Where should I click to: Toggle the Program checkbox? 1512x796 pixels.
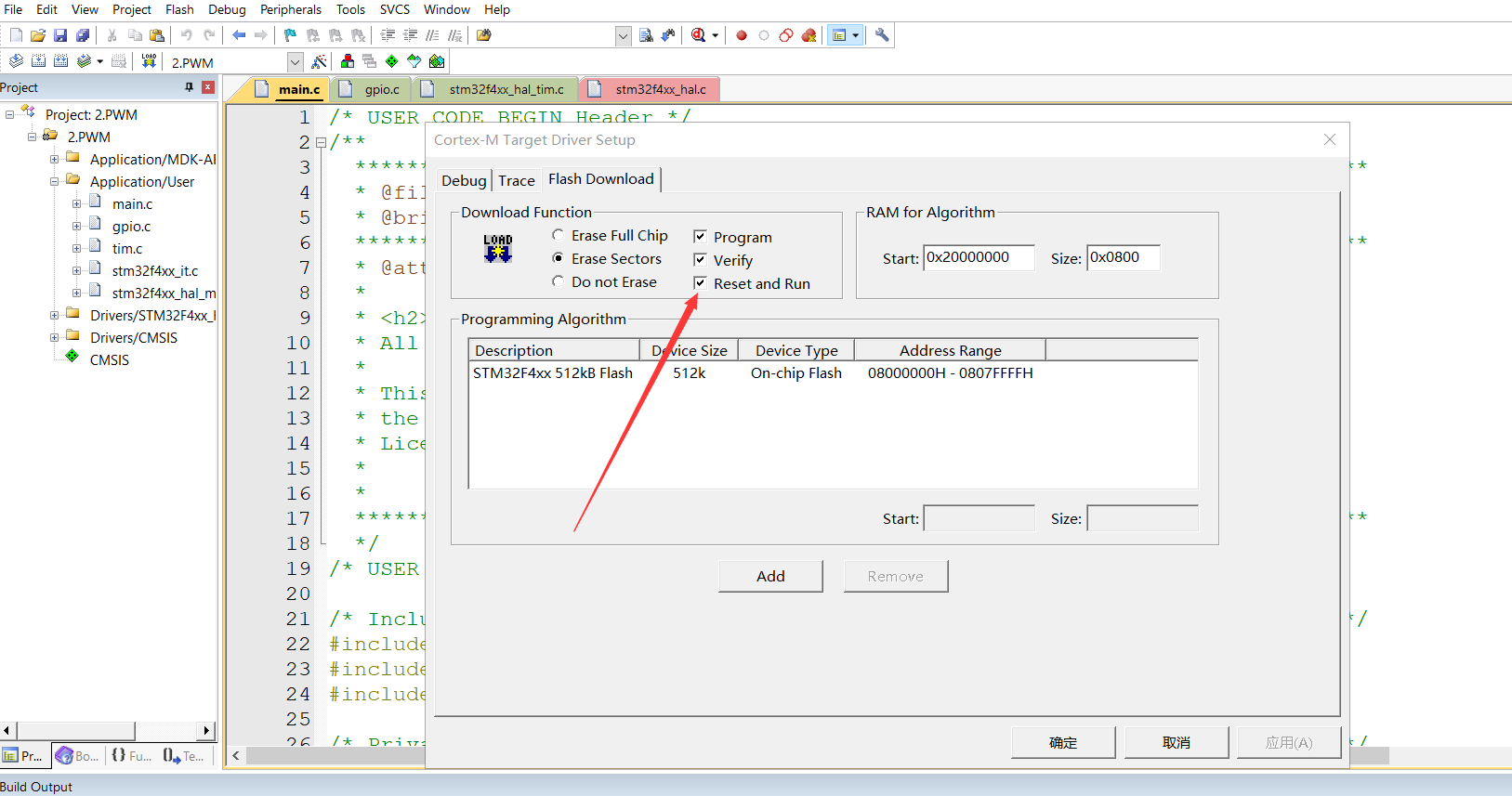click(x=700, y=237)
